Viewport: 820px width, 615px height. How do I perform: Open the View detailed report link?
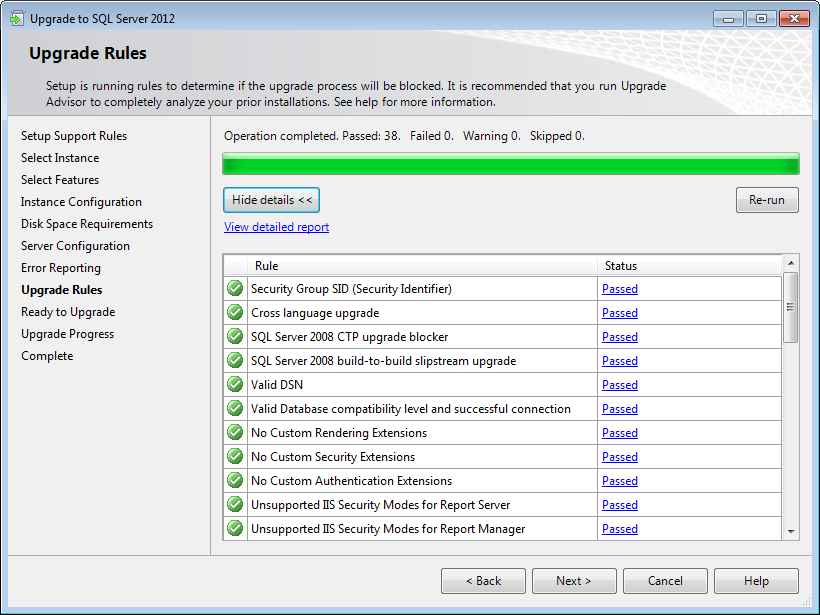pyautogui.click(x=277, y=227)
